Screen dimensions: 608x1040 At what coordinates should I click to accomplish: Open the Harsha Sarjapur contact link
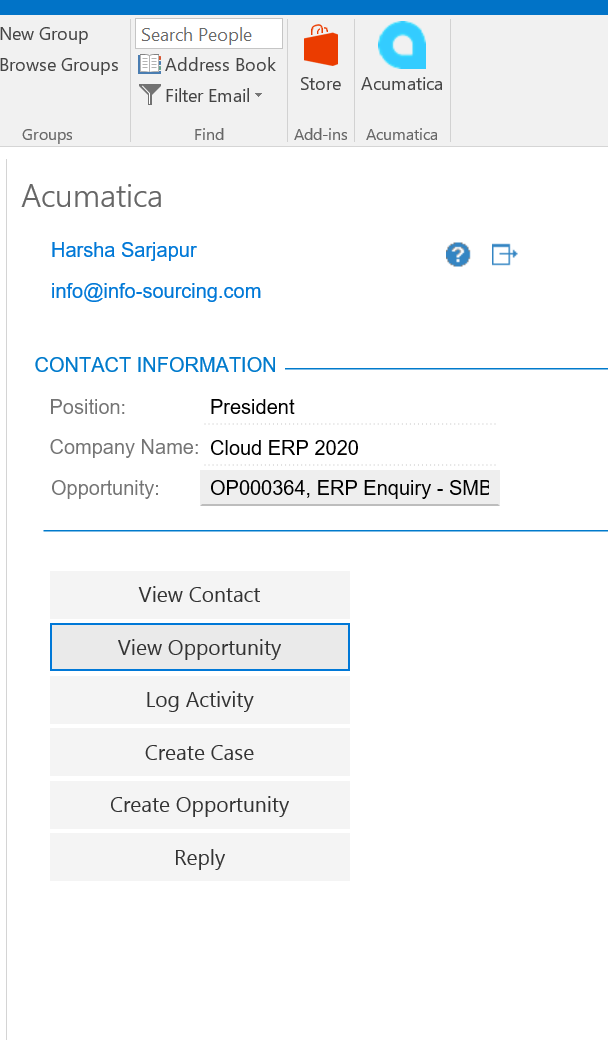pos(124,250)
